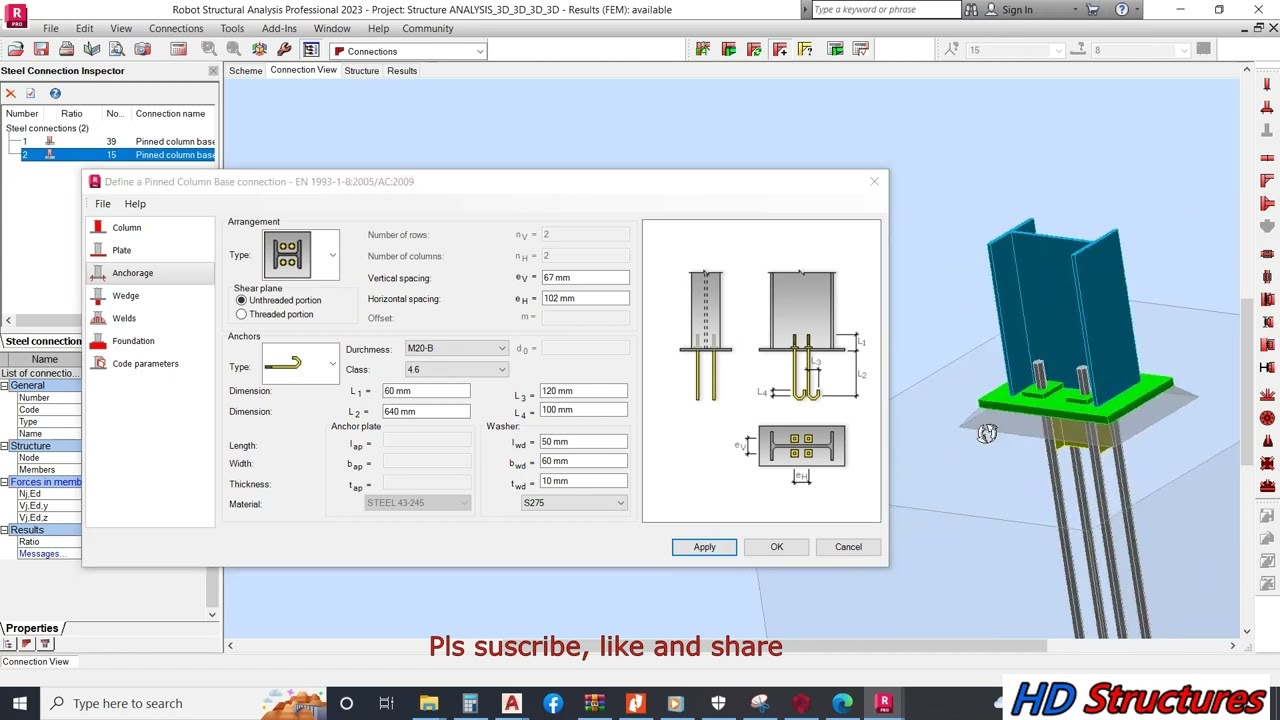1280x720 pixels.
Task: Open the Column section in the dialog sidebar
Action: coord(150,227)
